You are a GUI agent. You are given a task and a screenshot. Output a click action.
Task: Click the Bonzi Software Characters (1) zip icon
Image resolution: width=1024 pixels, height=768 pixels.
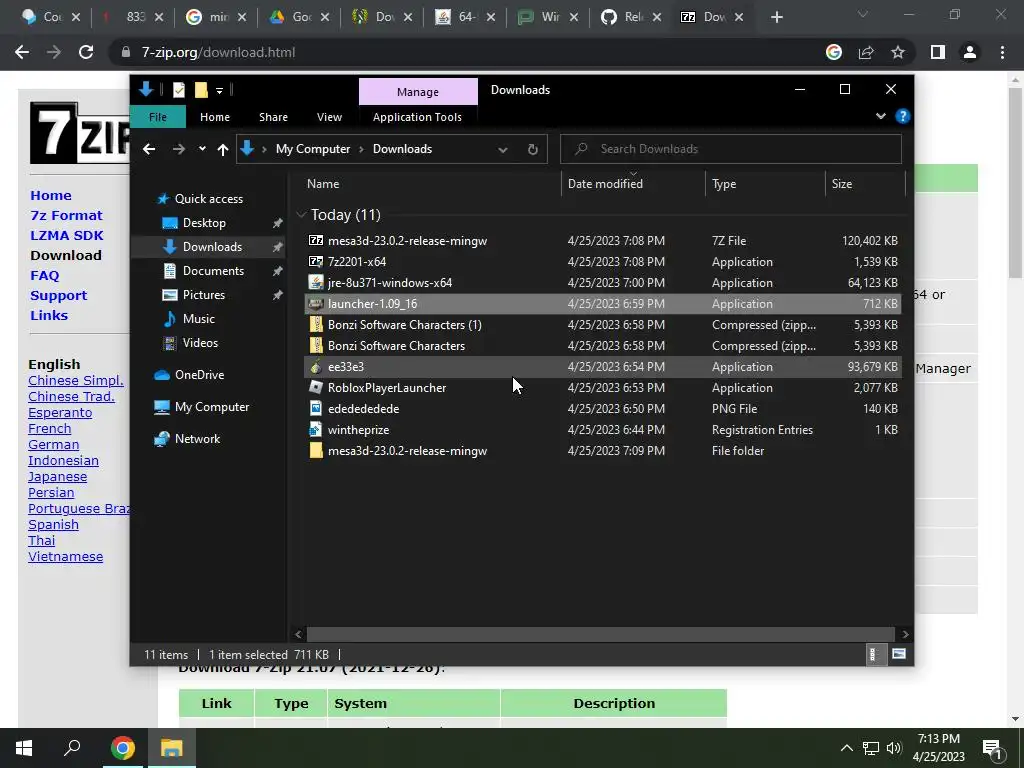pyautogui.click(x=316, y=325)
